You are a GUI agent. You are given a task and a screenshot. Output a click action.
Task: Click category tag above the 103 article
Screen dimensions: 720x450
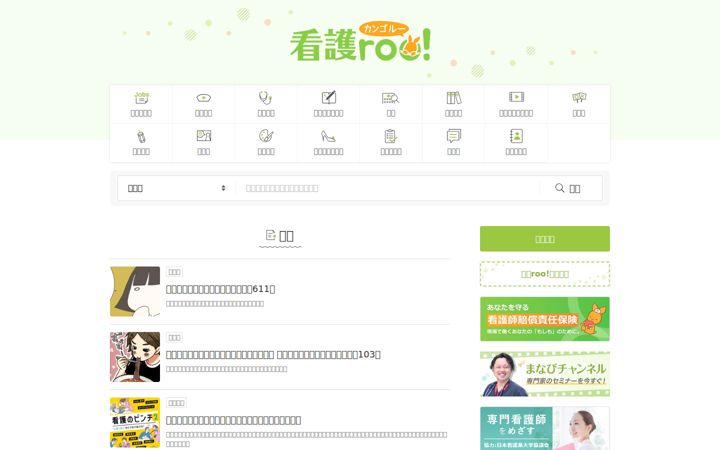click(174, 338)
